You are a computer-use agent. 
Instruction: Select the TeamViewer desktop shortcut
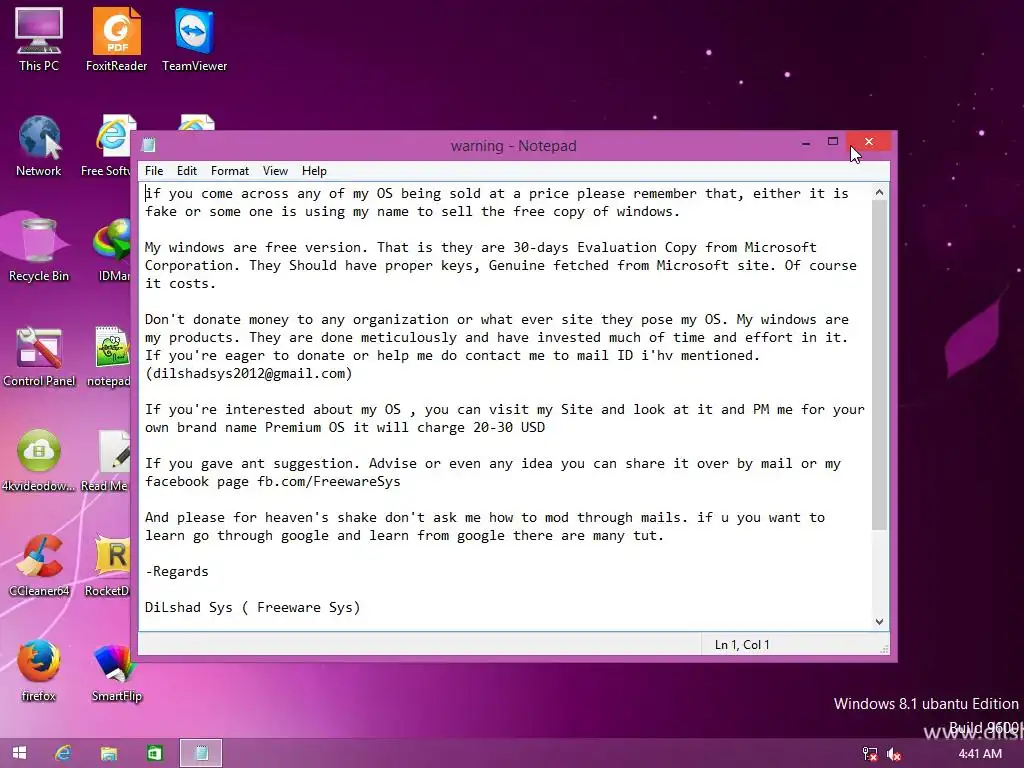tap(195, 39)
